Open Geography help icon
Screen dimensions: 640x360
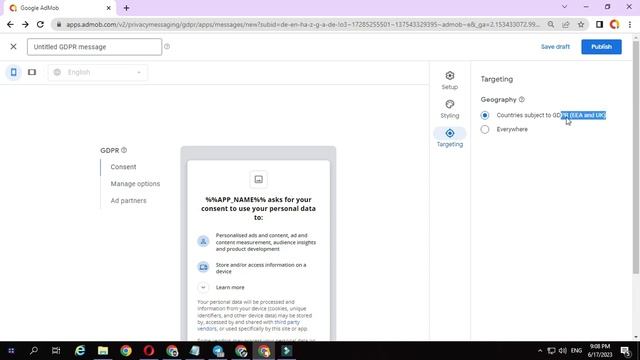522,99
